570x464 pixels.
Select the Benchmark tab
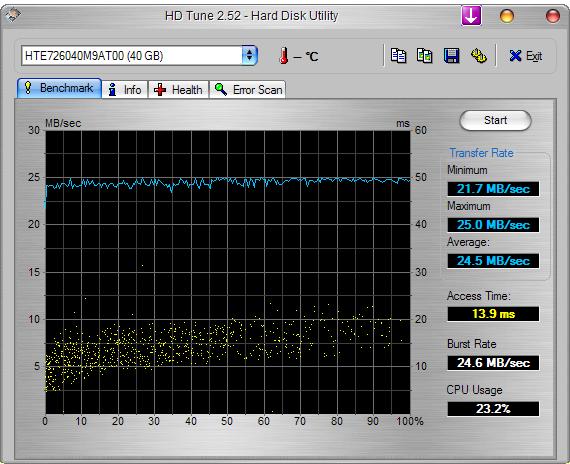59,88
